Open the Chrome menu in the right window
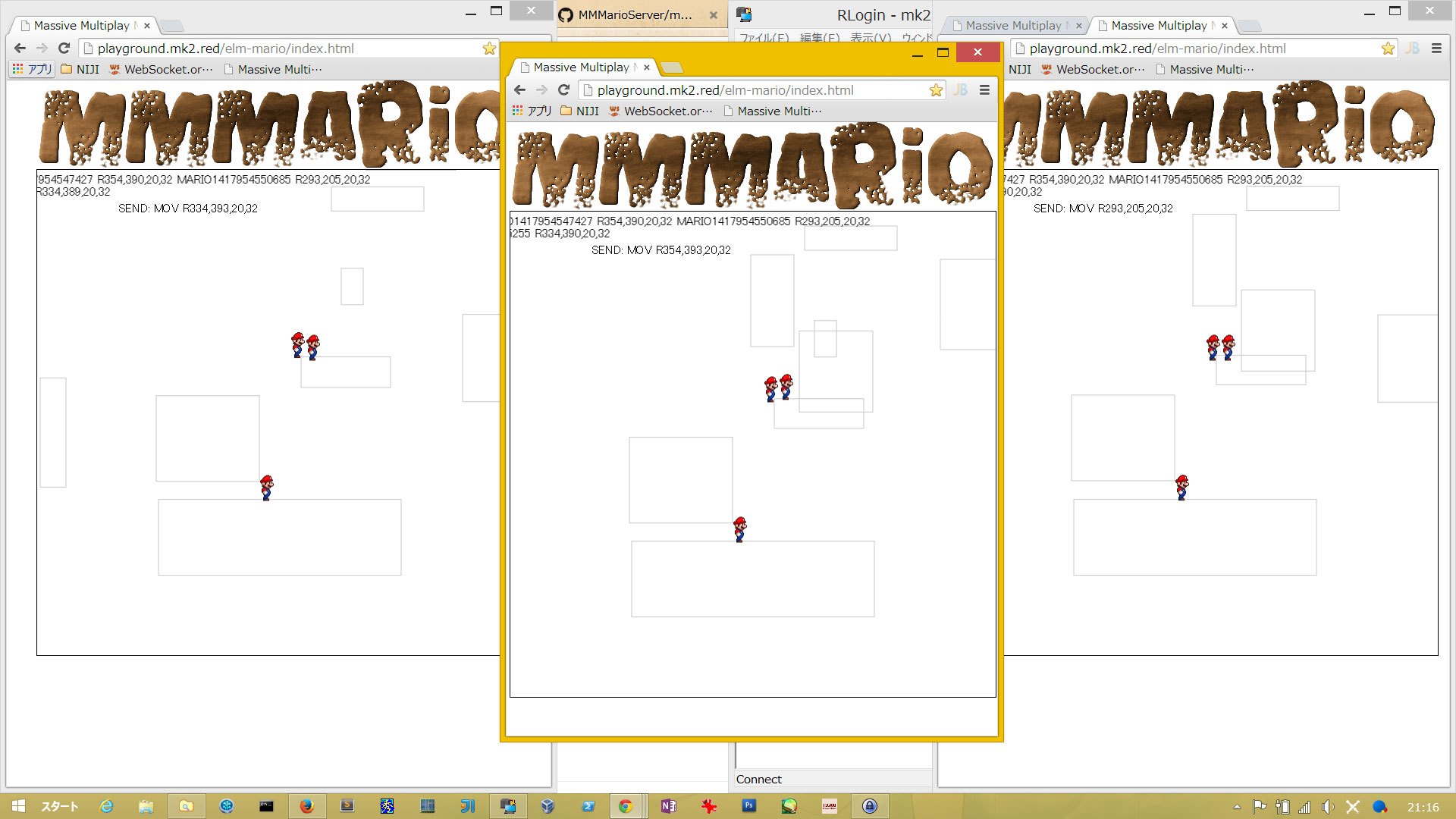1456x819 pixels. [x=1436, y=49]
